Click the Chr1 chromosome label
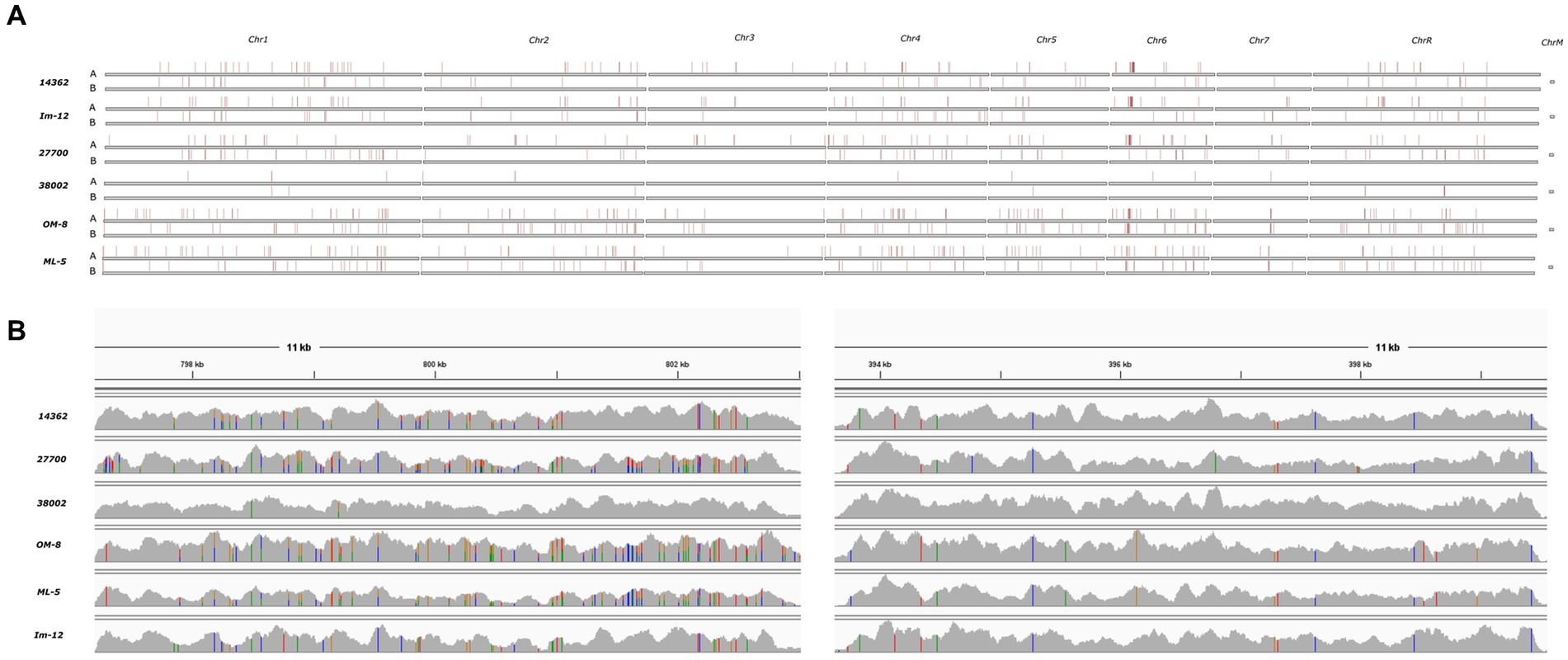 258,40
